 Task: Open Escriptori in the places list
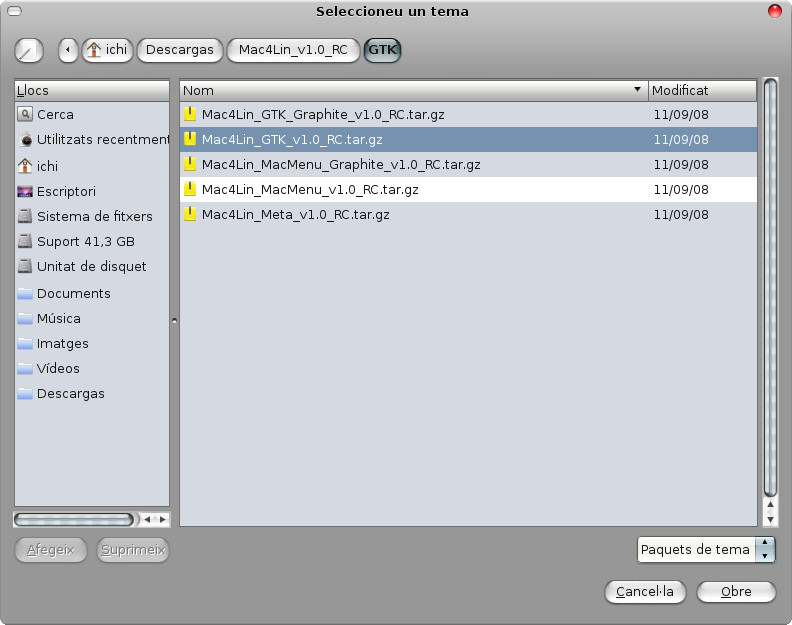point(92,191)
